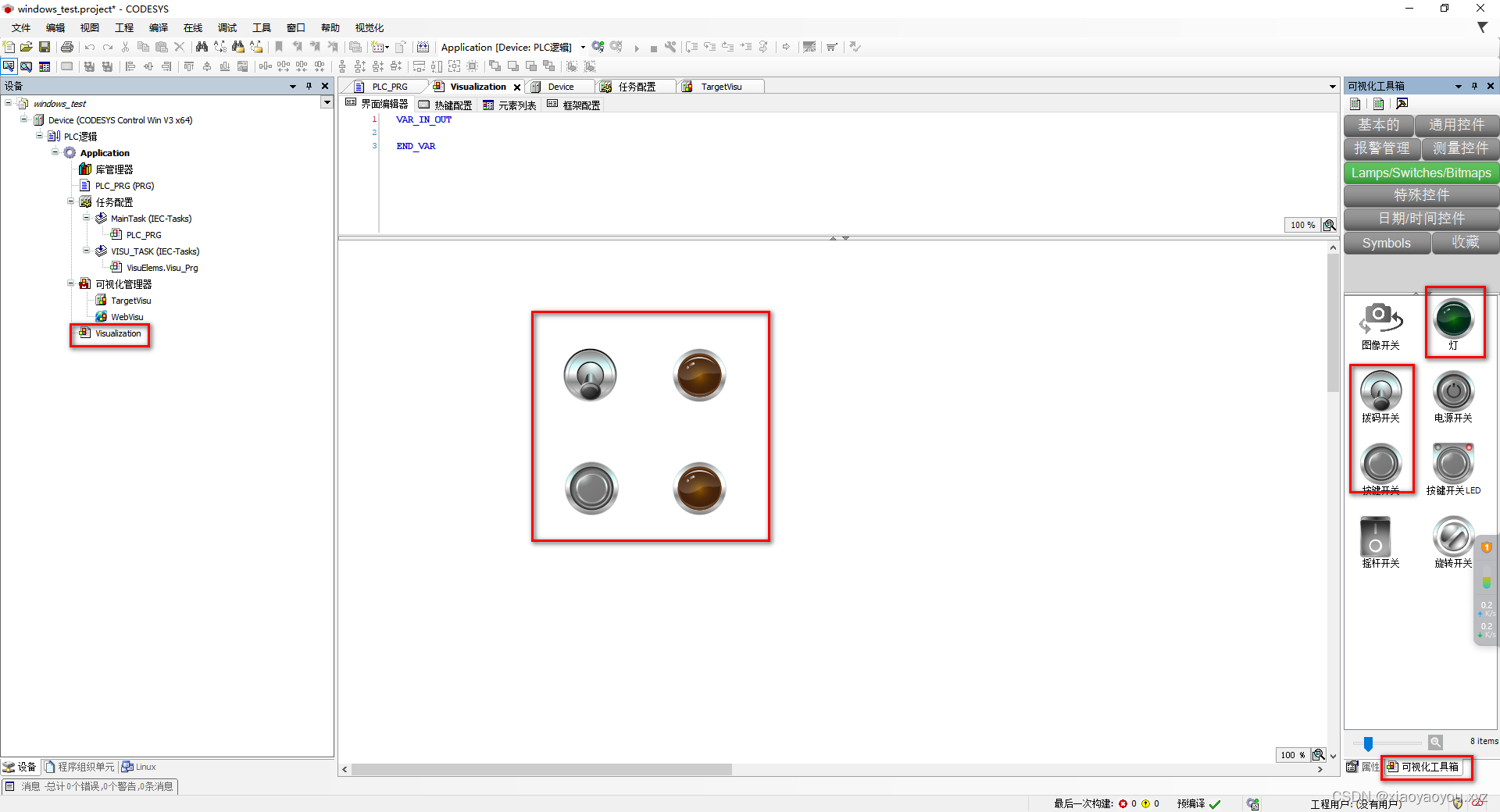The width and height of the screenshot is (1500, 812).
Task: Open the 热键配置 sub-tab
Action: click(445, 105)
